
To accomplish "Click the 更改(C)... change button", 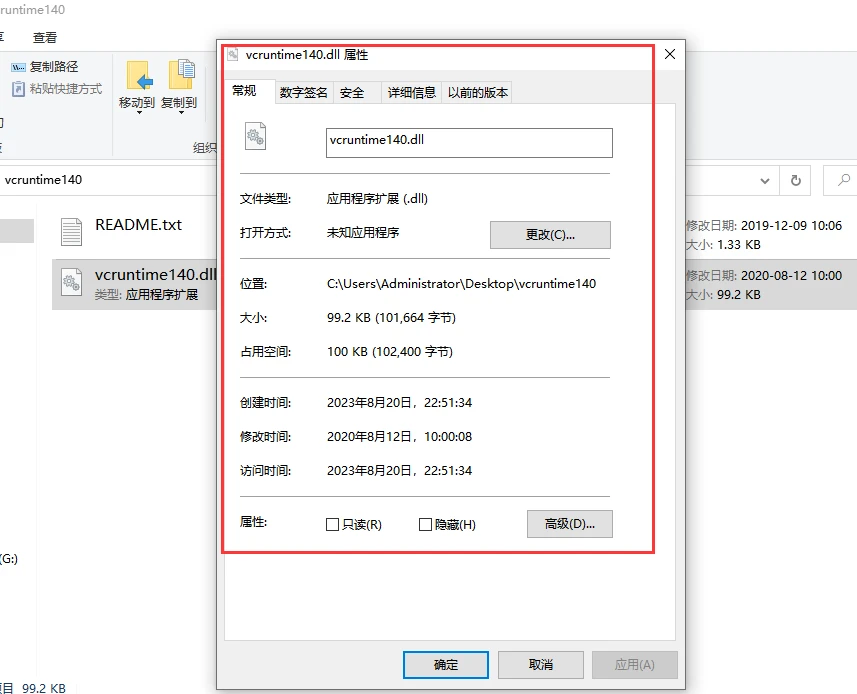I will pyautogui.click(x=550, y=235).
